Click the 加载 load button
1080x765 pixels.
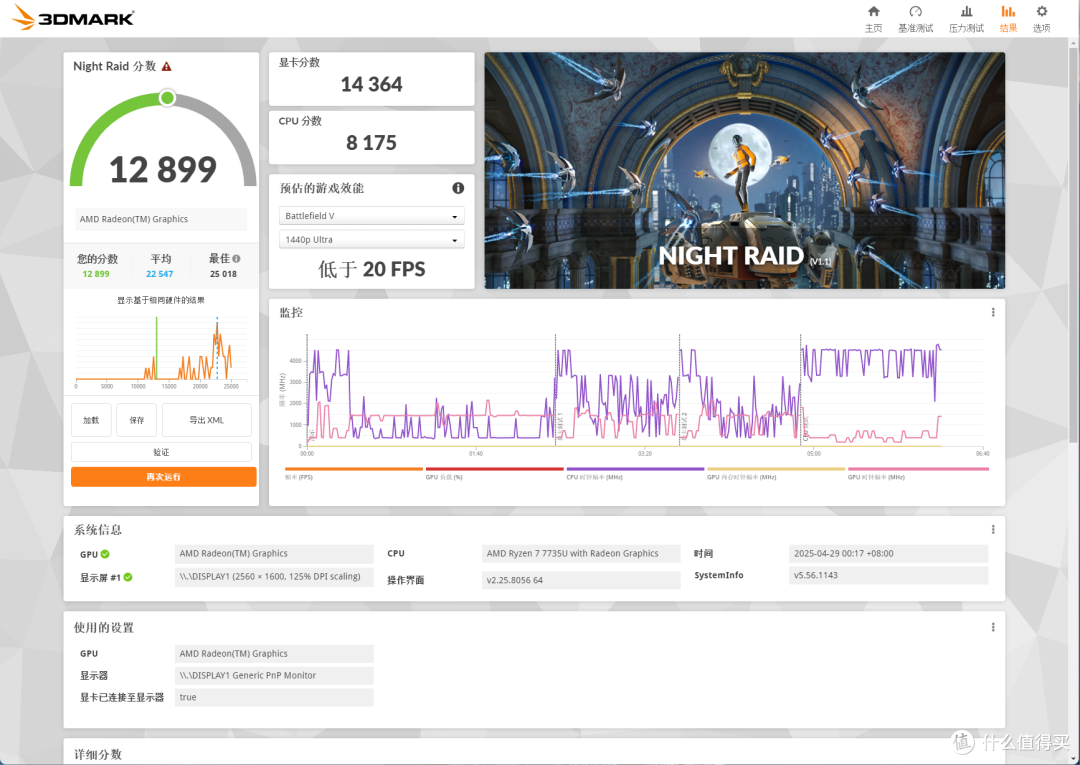click(x=91, y=420)
